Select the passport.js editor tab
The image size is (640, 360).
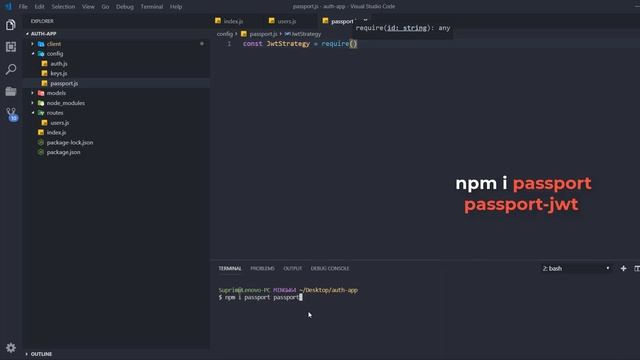coord(342,21)
